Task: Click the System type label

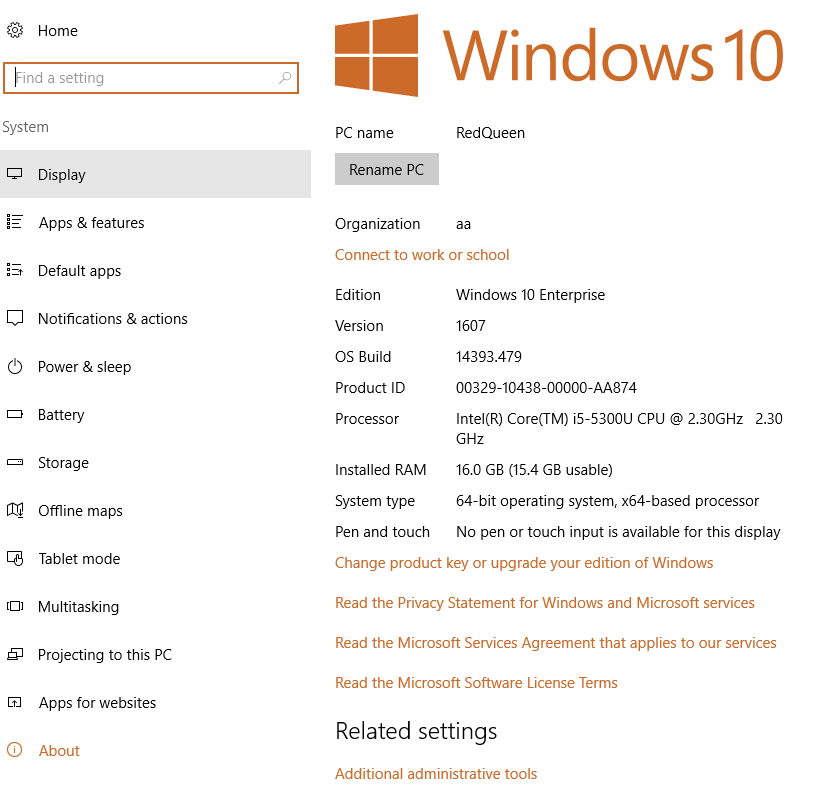Action: pyautogui.click(x=375, y=501)
